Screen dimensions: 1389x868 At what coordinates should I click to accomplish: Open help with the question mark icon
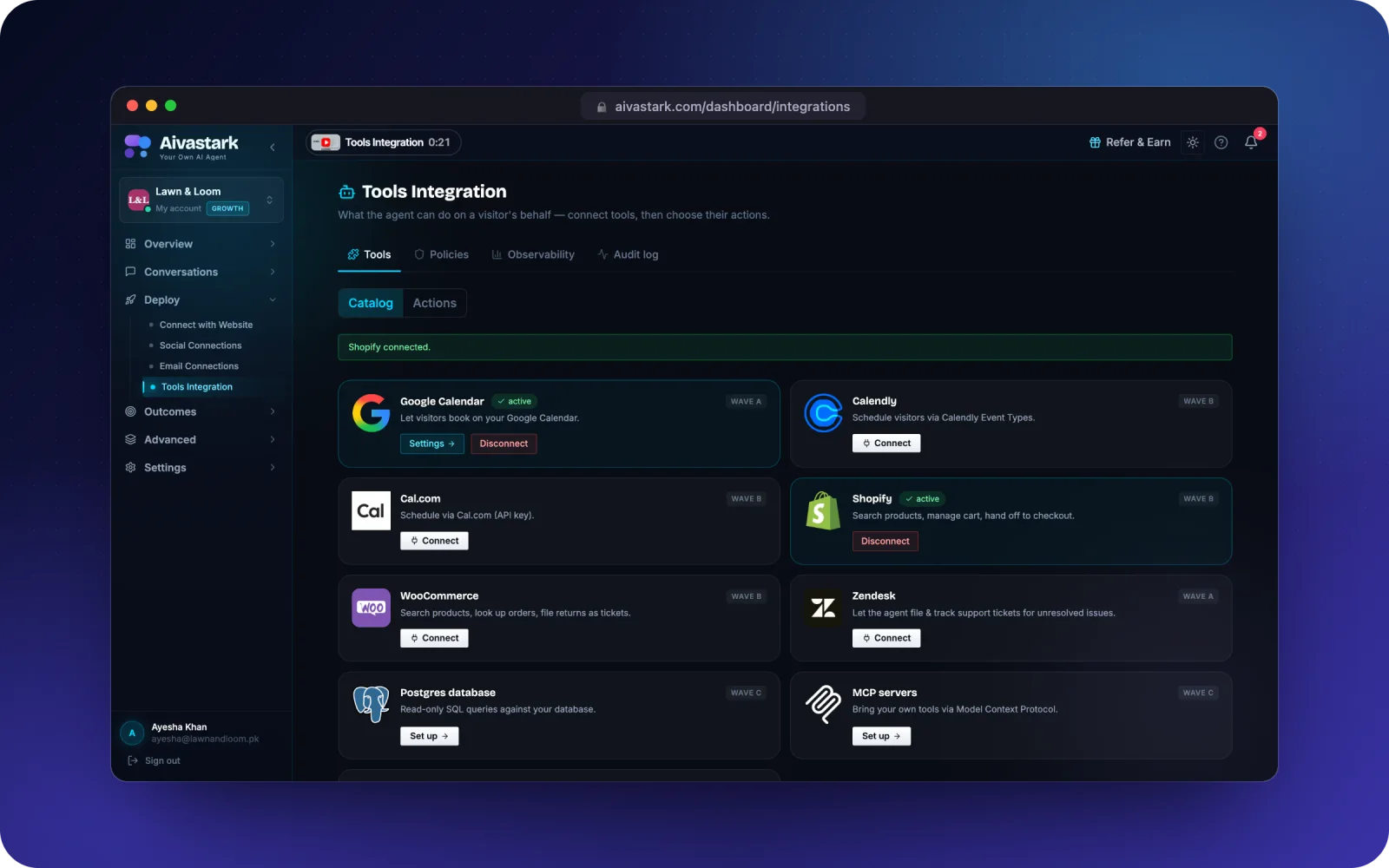pos(1221,142)
